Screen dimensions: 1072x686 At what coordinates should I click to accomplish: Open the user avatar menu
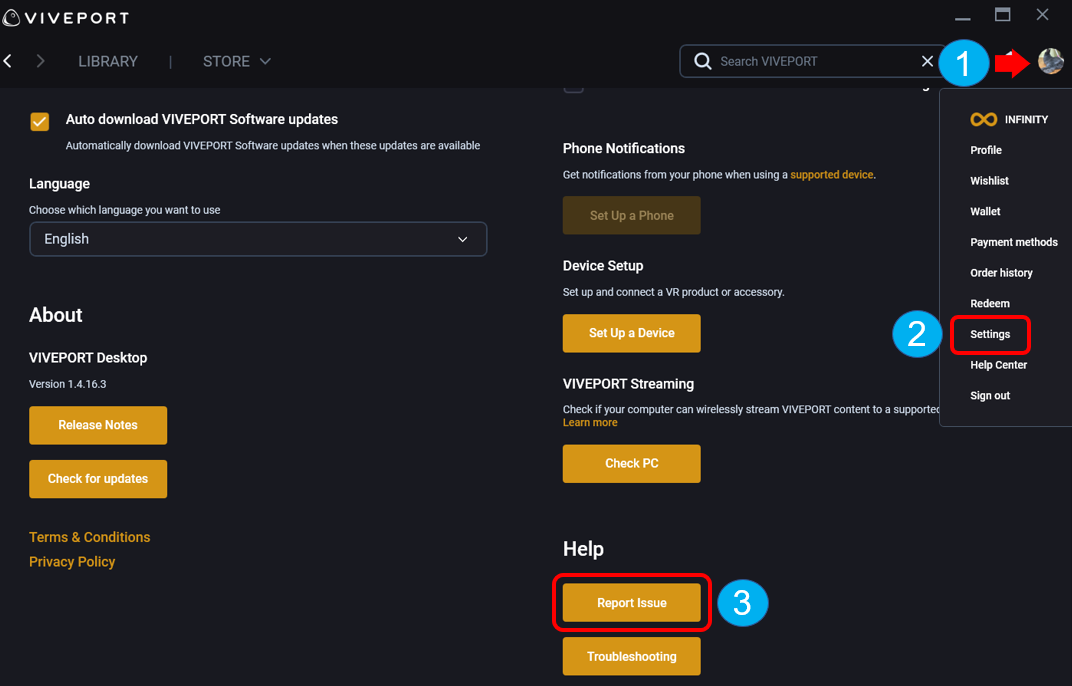[x=1050, y=61]
